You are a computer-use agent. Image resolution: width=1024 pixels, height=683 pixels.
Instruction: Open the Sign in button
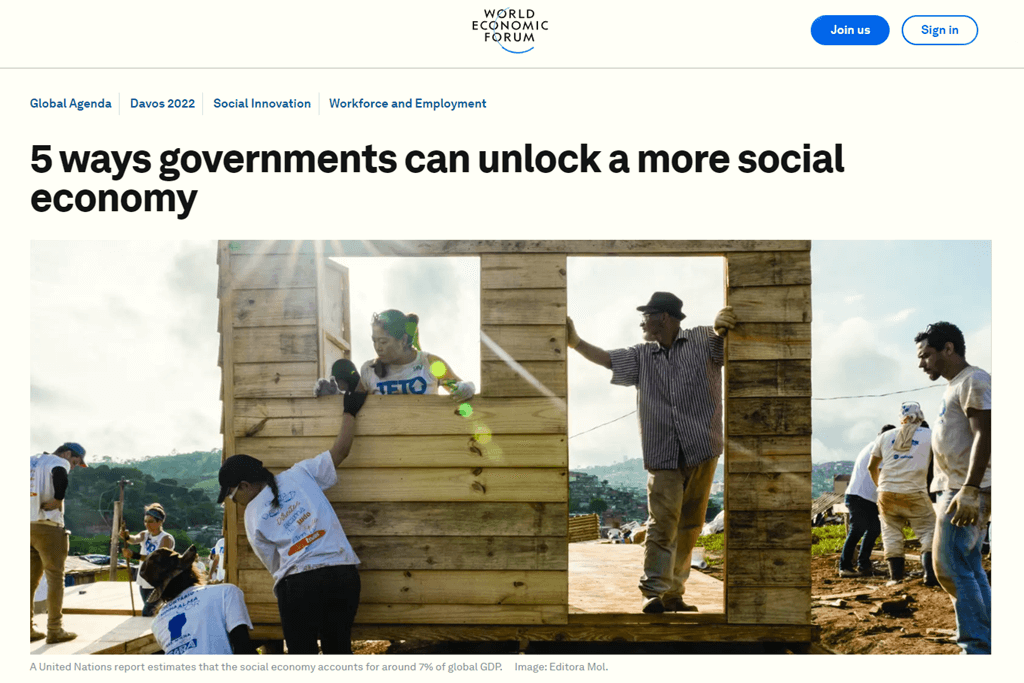click(939, 30)
